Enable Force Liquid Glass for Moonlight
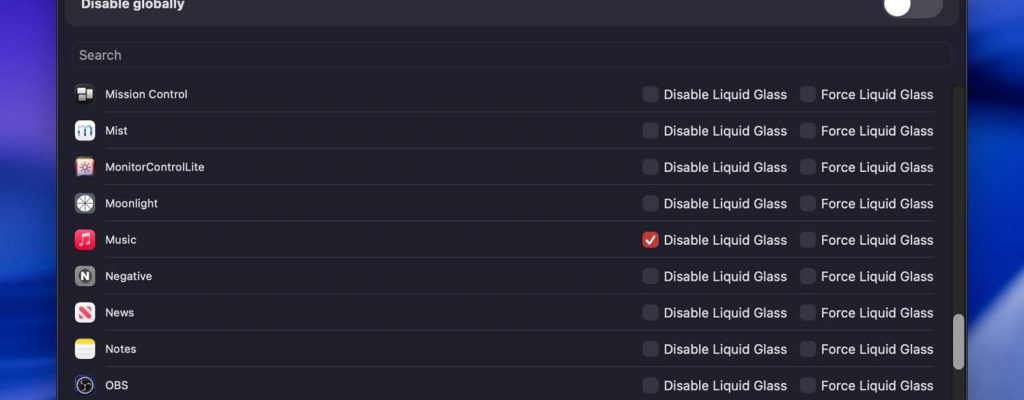The image size is (1024, 400). (808, 203)
